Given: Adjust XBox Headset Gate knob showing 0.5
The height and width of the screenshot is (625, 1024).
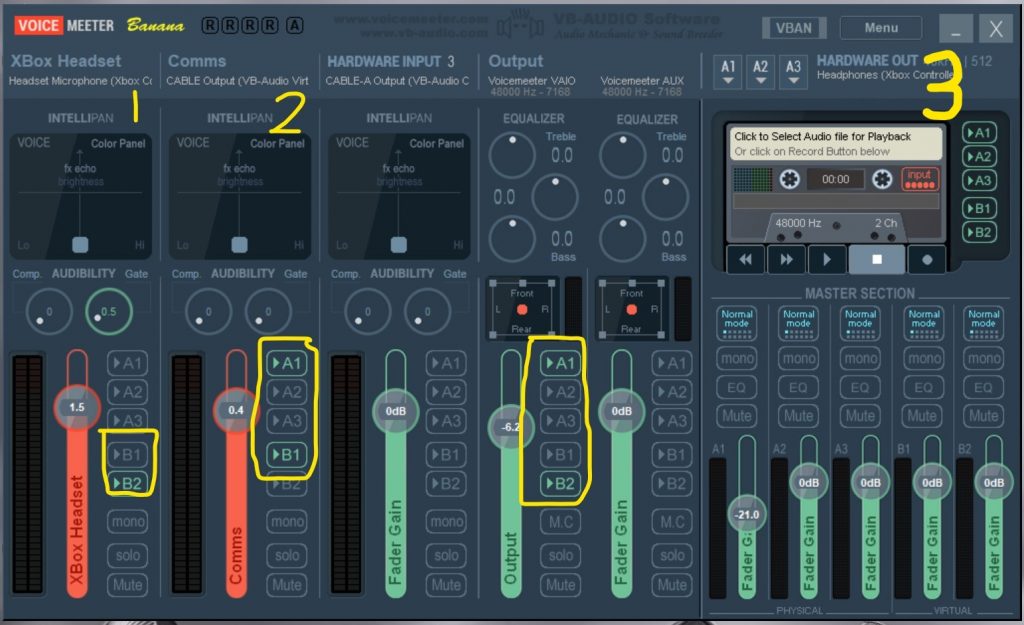Looking at the screenshot, I should click(108, 312).
